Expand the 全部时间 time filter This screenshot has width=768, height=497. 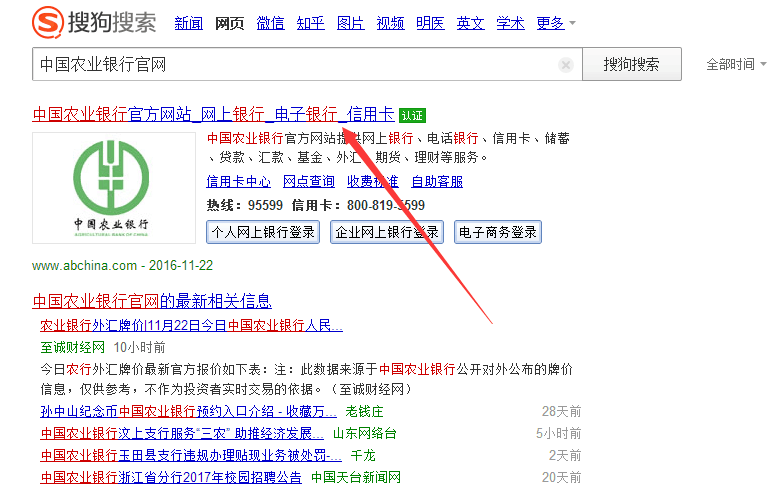tap(736, 64)
